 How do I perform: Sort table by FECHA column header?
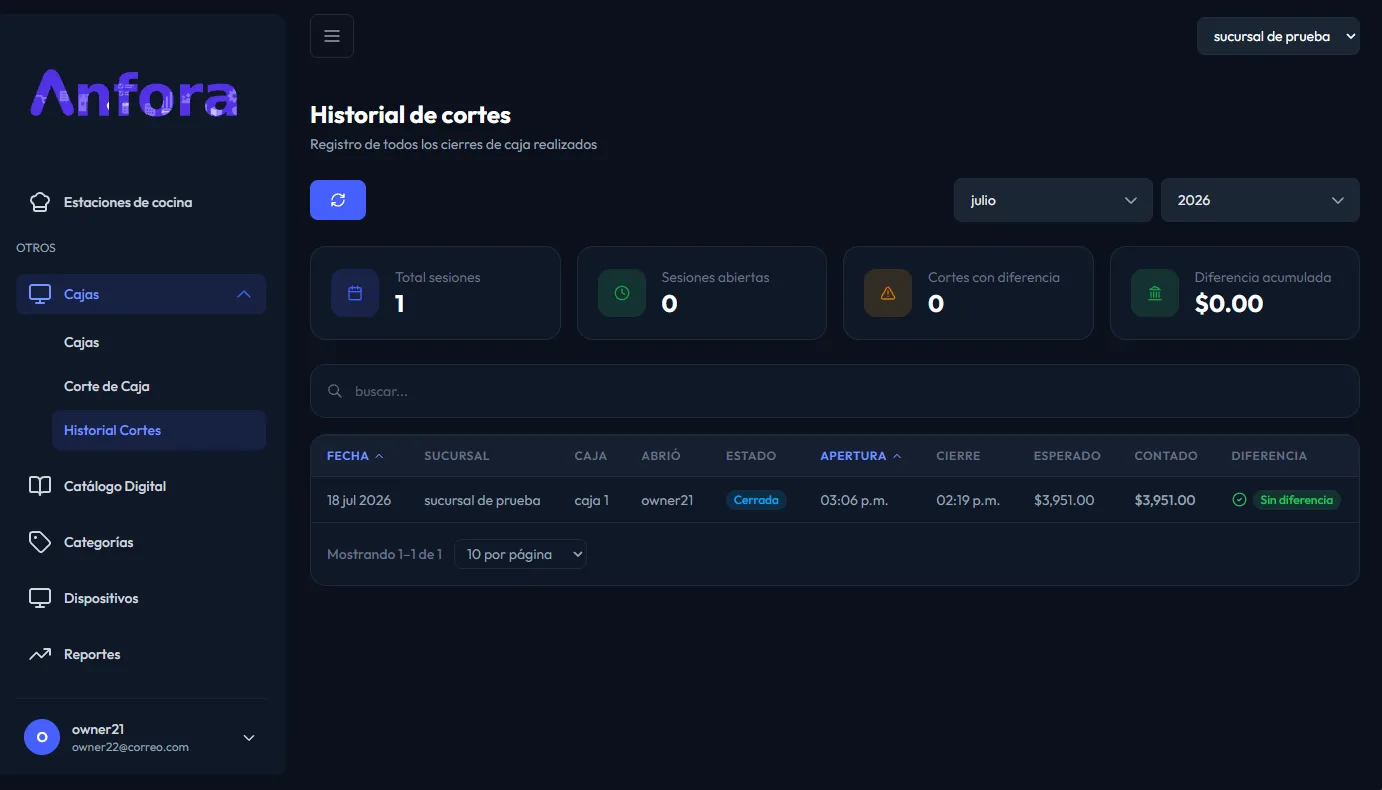pos(355,456)
